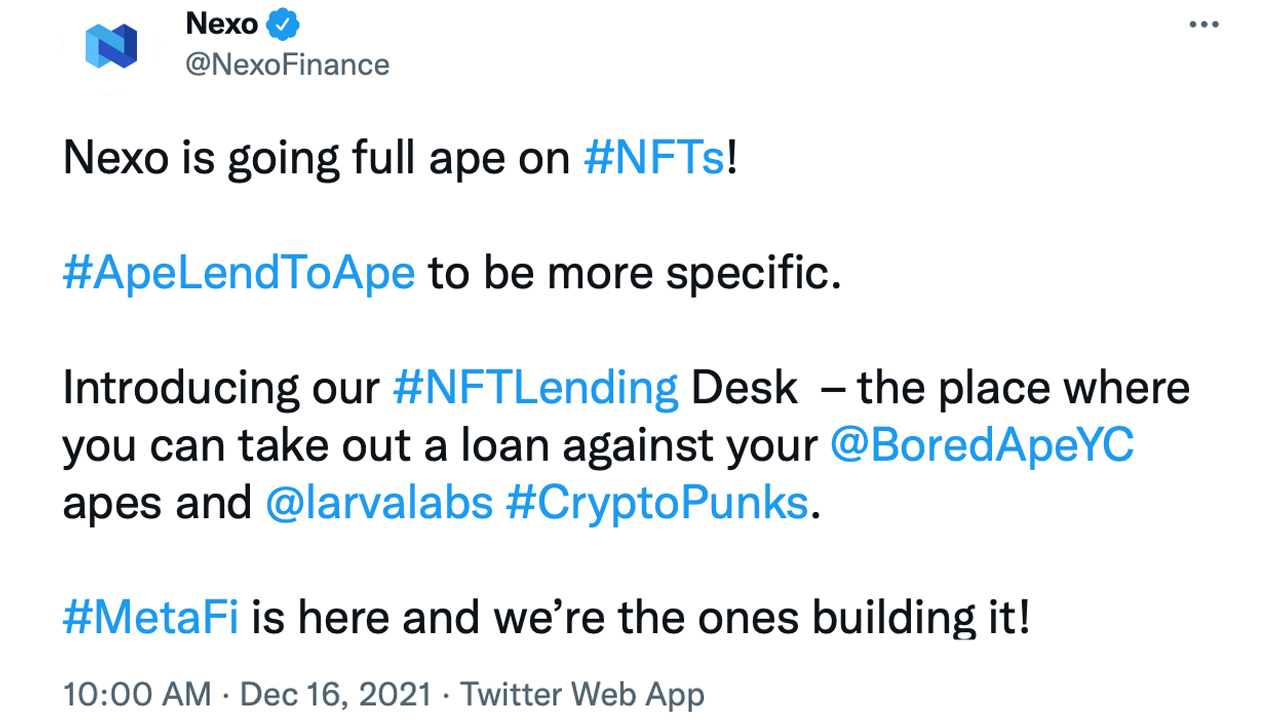
Task: Click Nexo's blue verified badge
Action: (x=283, y=23)
